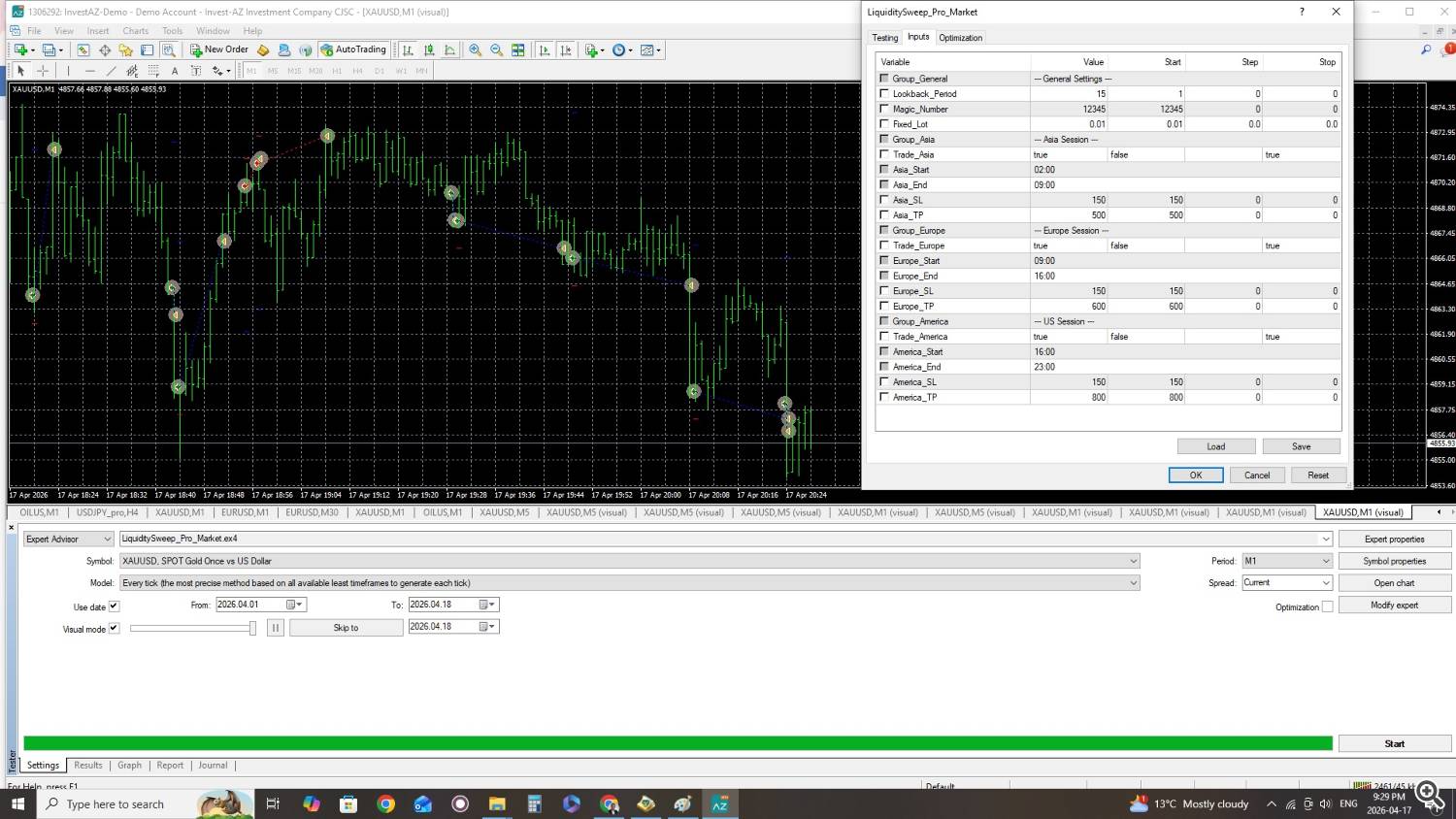Image resolution: width=1456 pixels, height=819 pixels.
Task: Open the Data Window crosshair icon
Action: pos(105,49)
